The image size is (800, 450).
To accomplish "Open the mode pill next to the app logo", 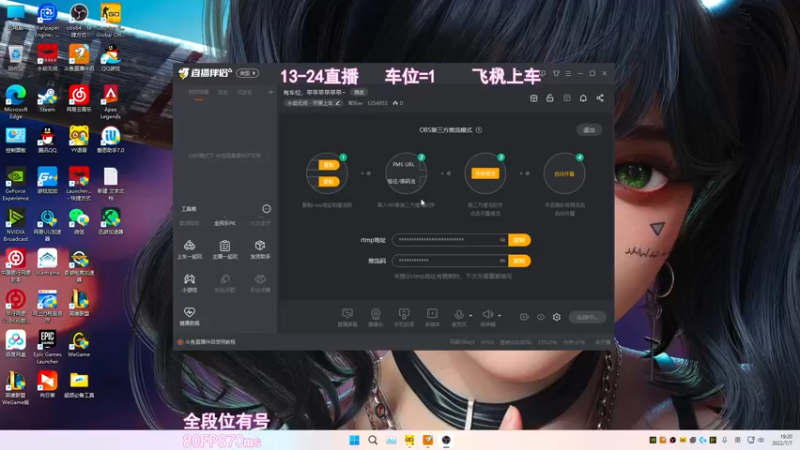I will pyautogui.click(x=247, y=73).
